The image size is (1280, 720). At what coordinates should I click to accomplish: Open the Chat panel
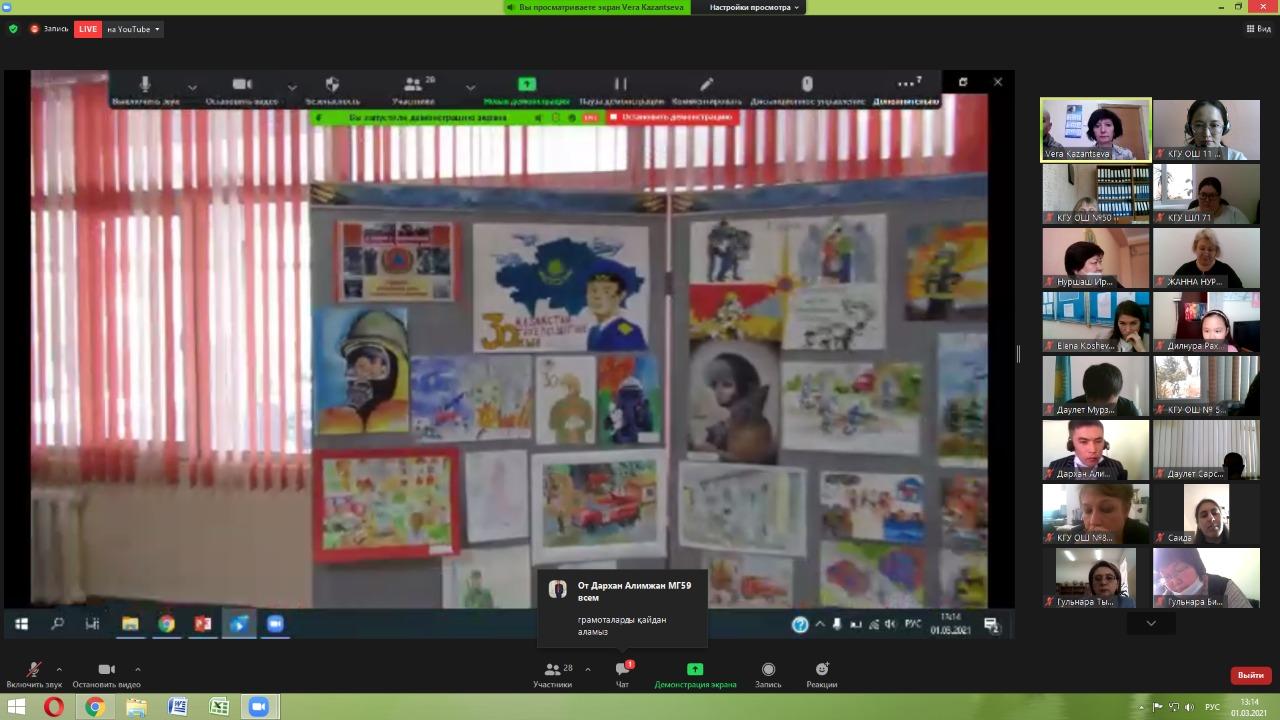point(622,674)
